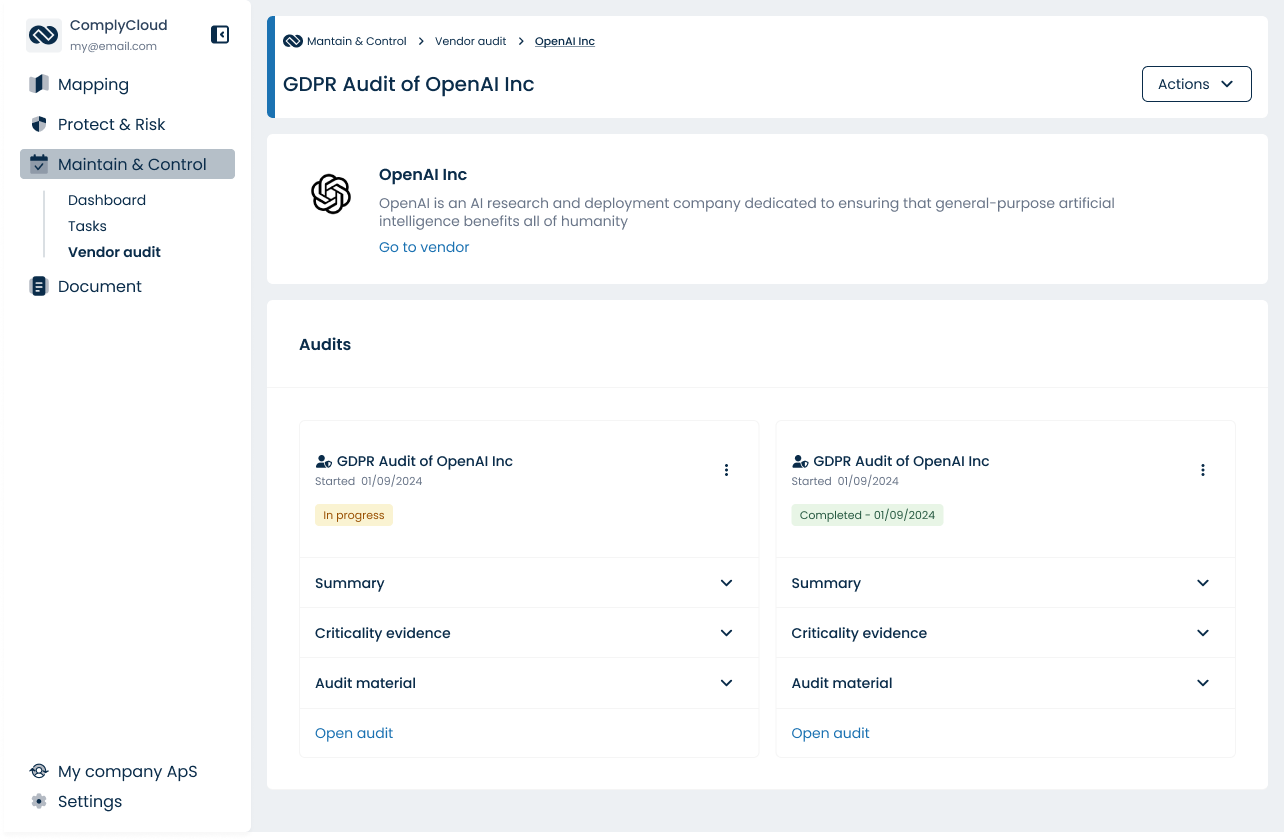Click the Completed card Started date
The width and height of the screenshot is (1284, 840).
pyautogui.click(x=845, y=481)
